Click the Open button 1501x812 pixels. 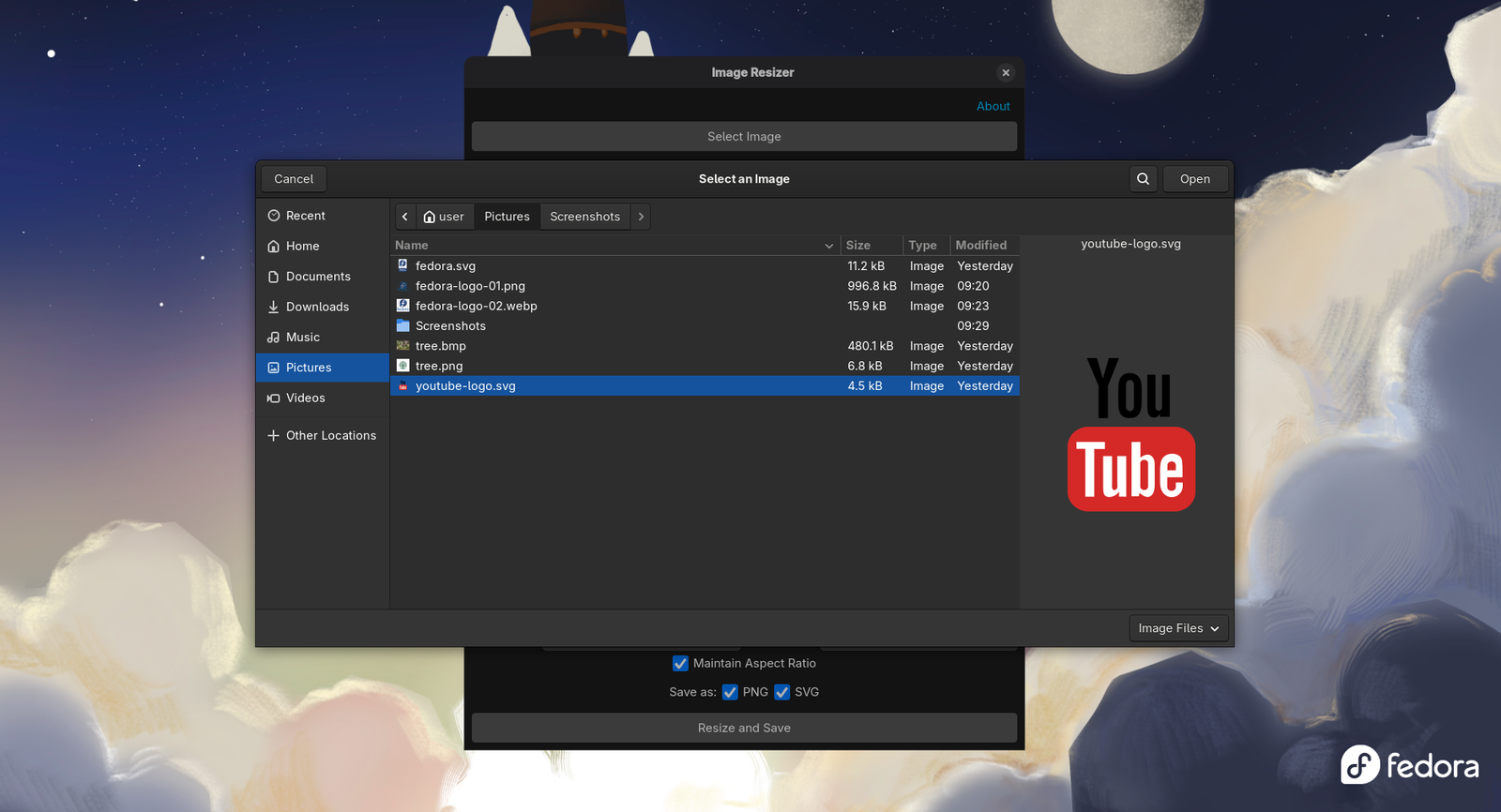pos(1195,179)
